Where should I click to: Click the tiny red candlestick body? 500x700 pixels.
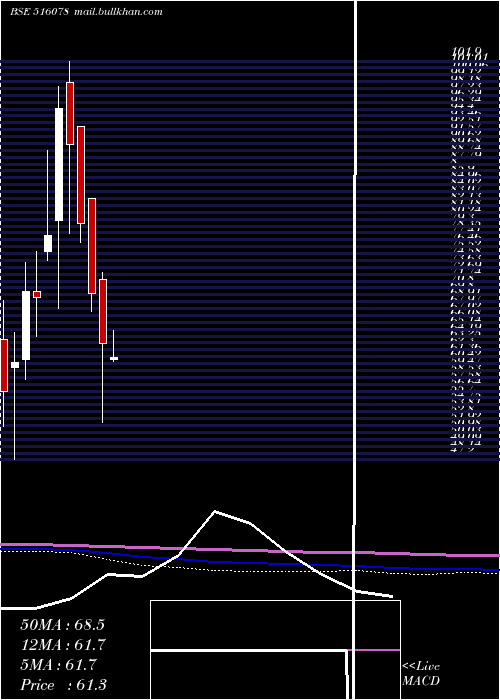37,294
